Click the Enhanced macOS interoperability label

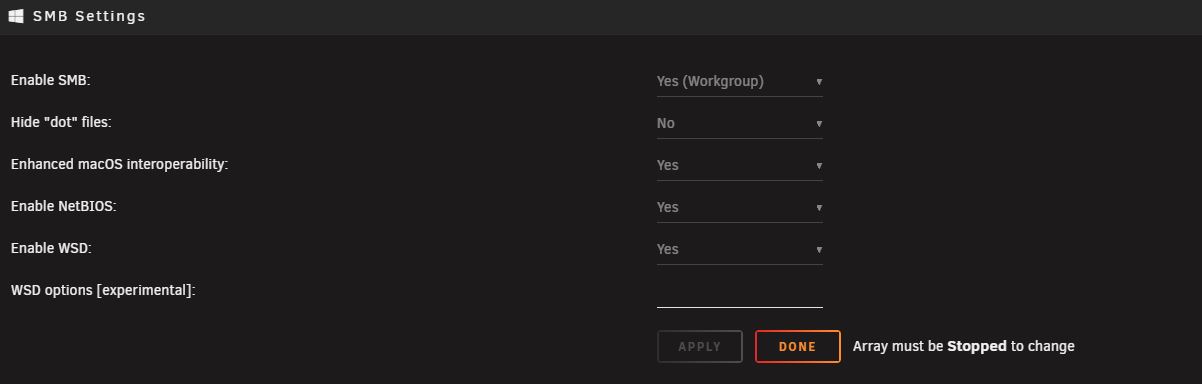[119, 164]
